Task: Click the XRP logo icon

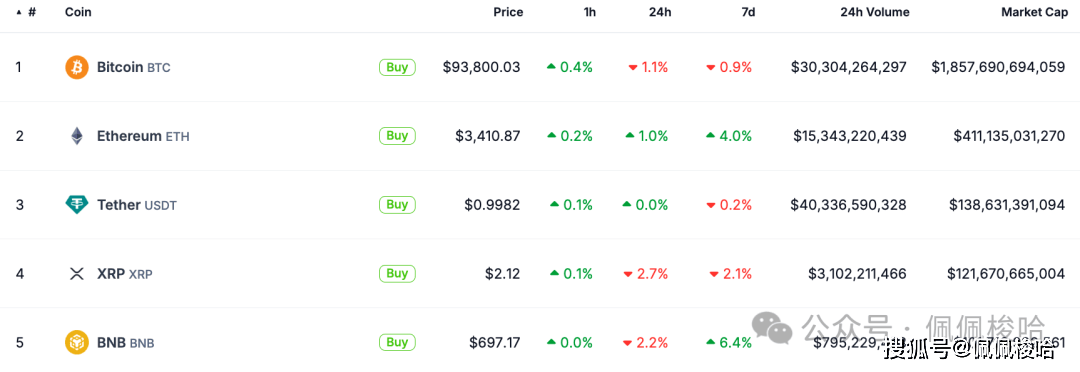Action: point(77,273)
